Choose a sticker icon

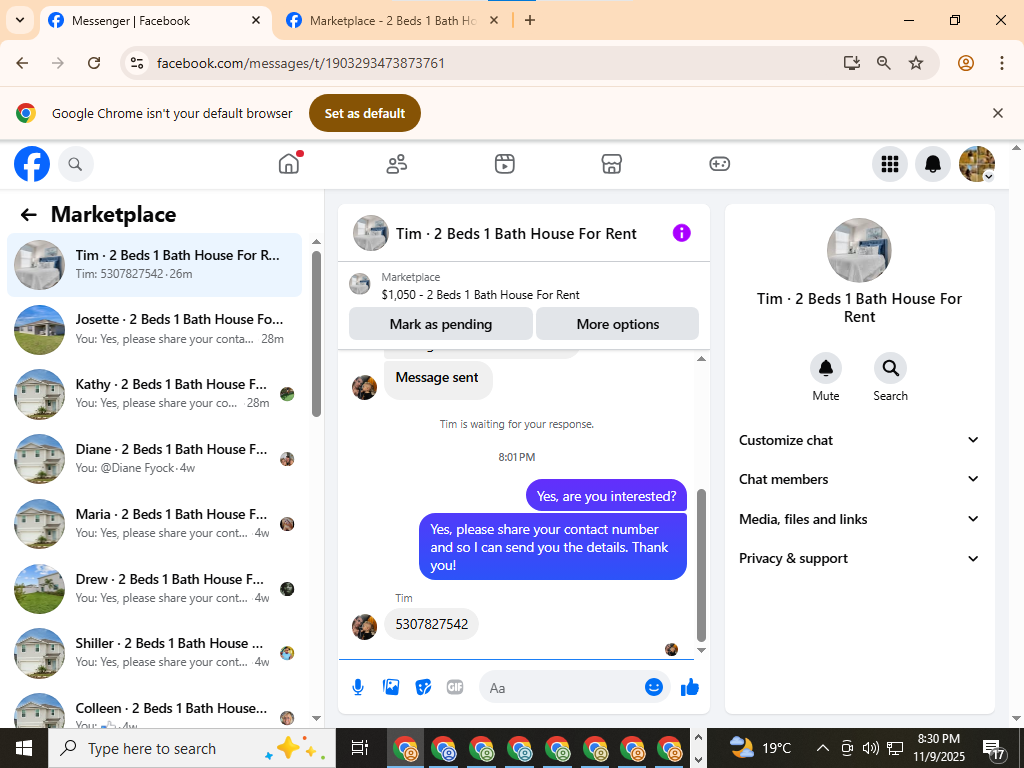423,687
